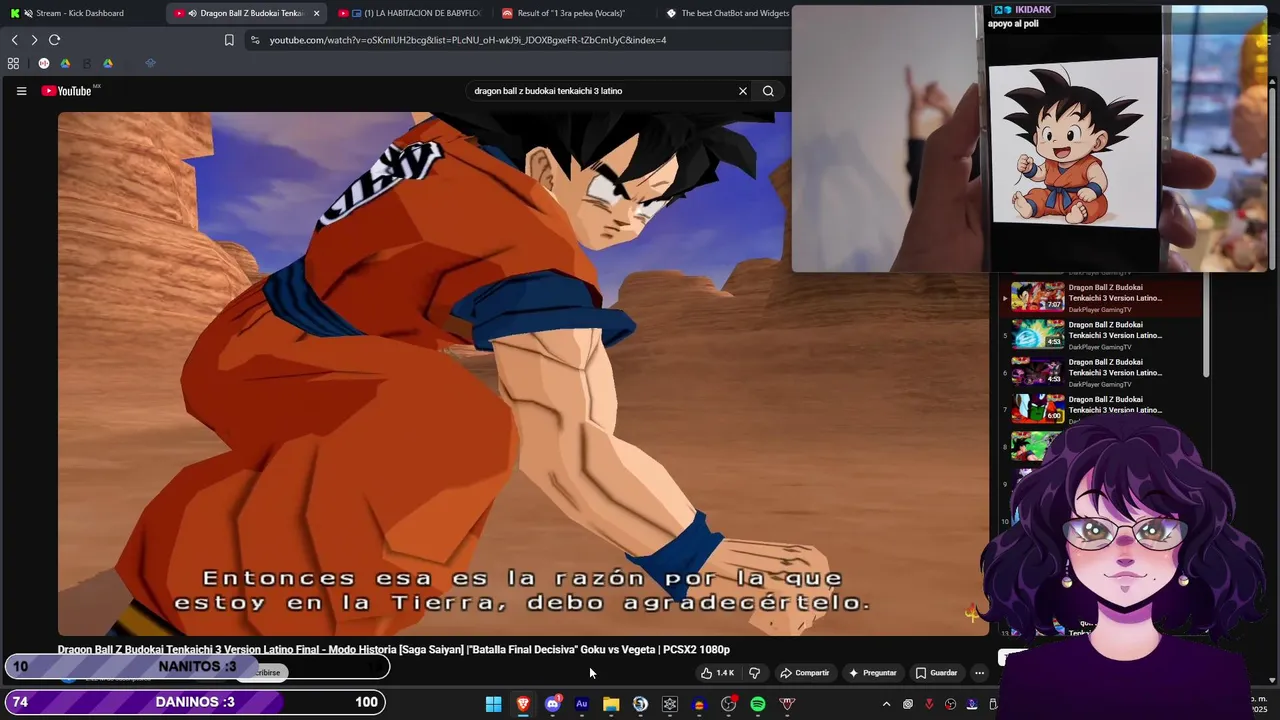Open the circular icon with red badge
Image resolution: width=1280 pixels, height=720 pixels.
tap(729, 704)
